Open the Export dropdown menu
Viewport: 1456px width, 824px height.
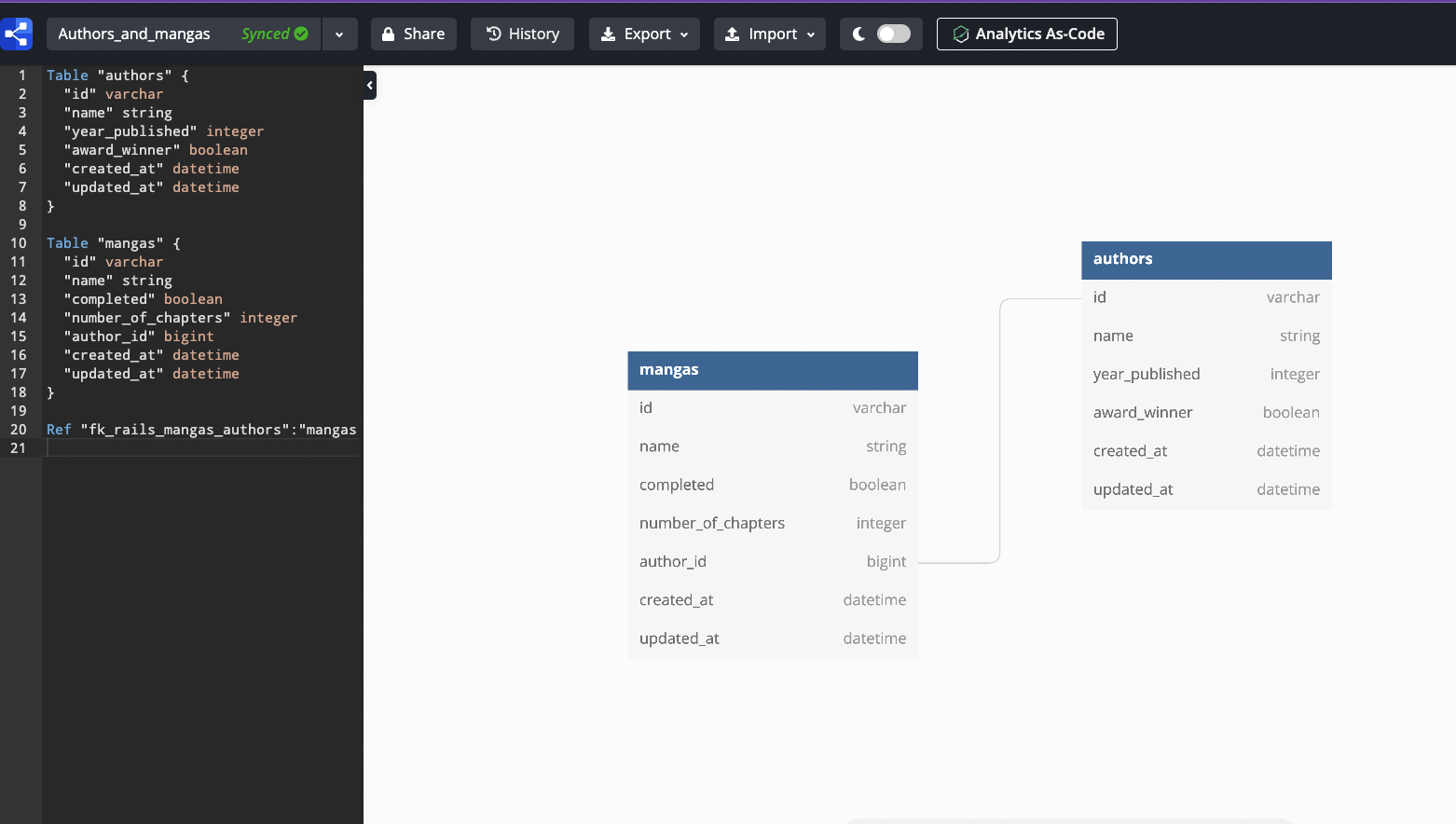[682, 34]
